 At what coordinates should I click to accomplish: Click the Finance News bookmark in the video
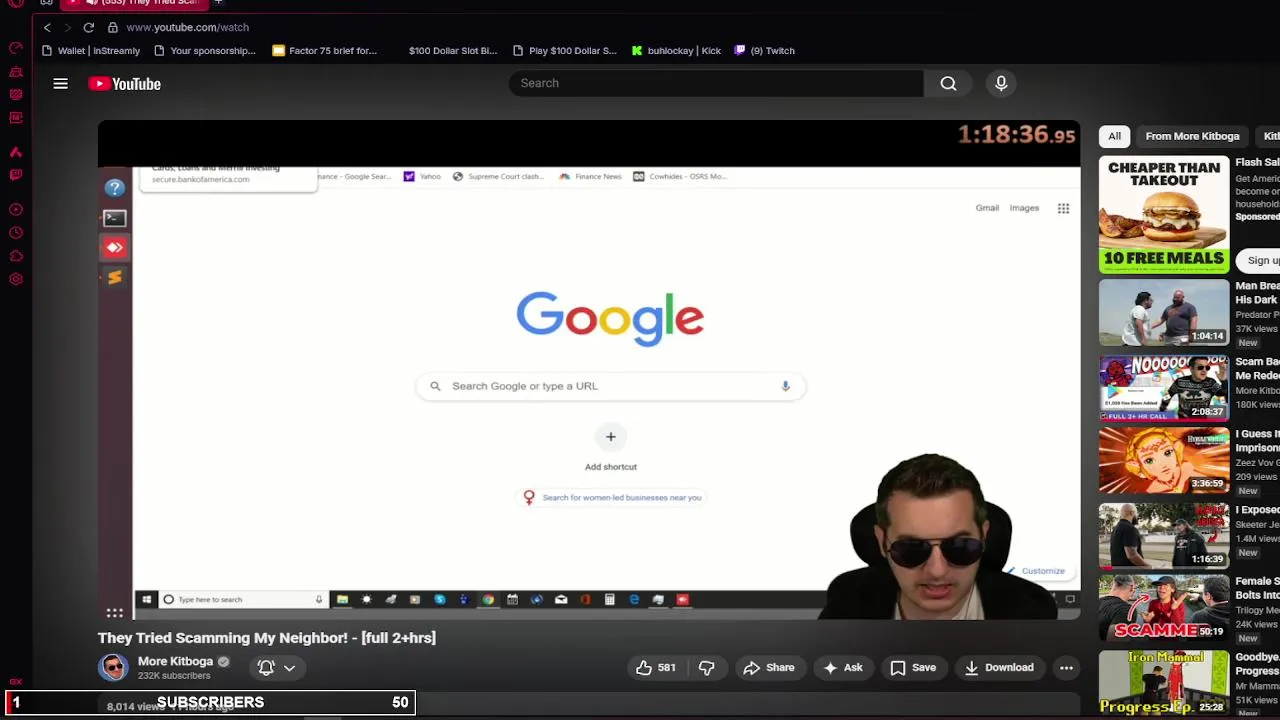coord(590,177)
